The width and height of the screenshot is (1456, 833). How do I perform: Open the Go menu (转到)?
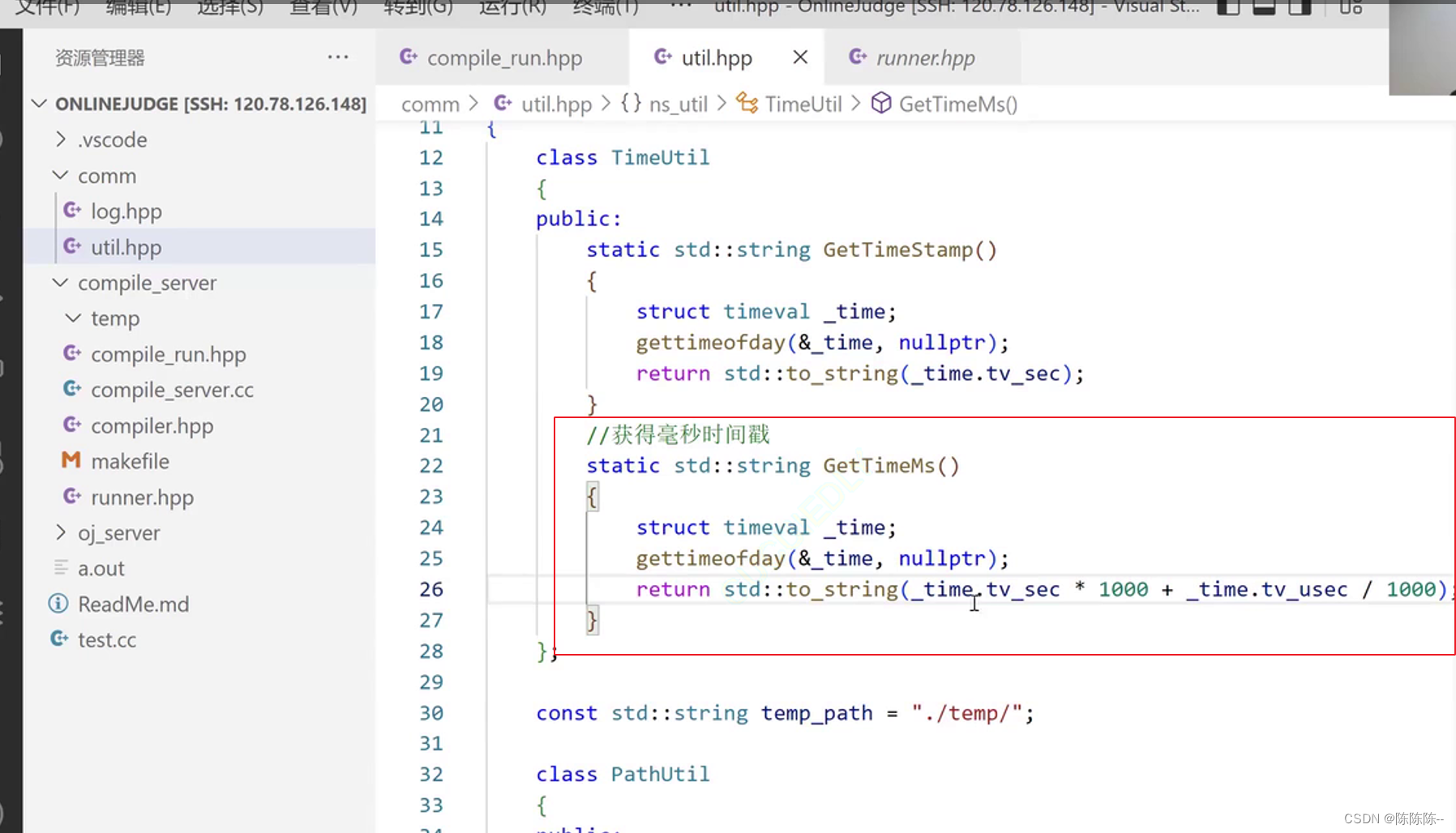click(x=418, y=7)
